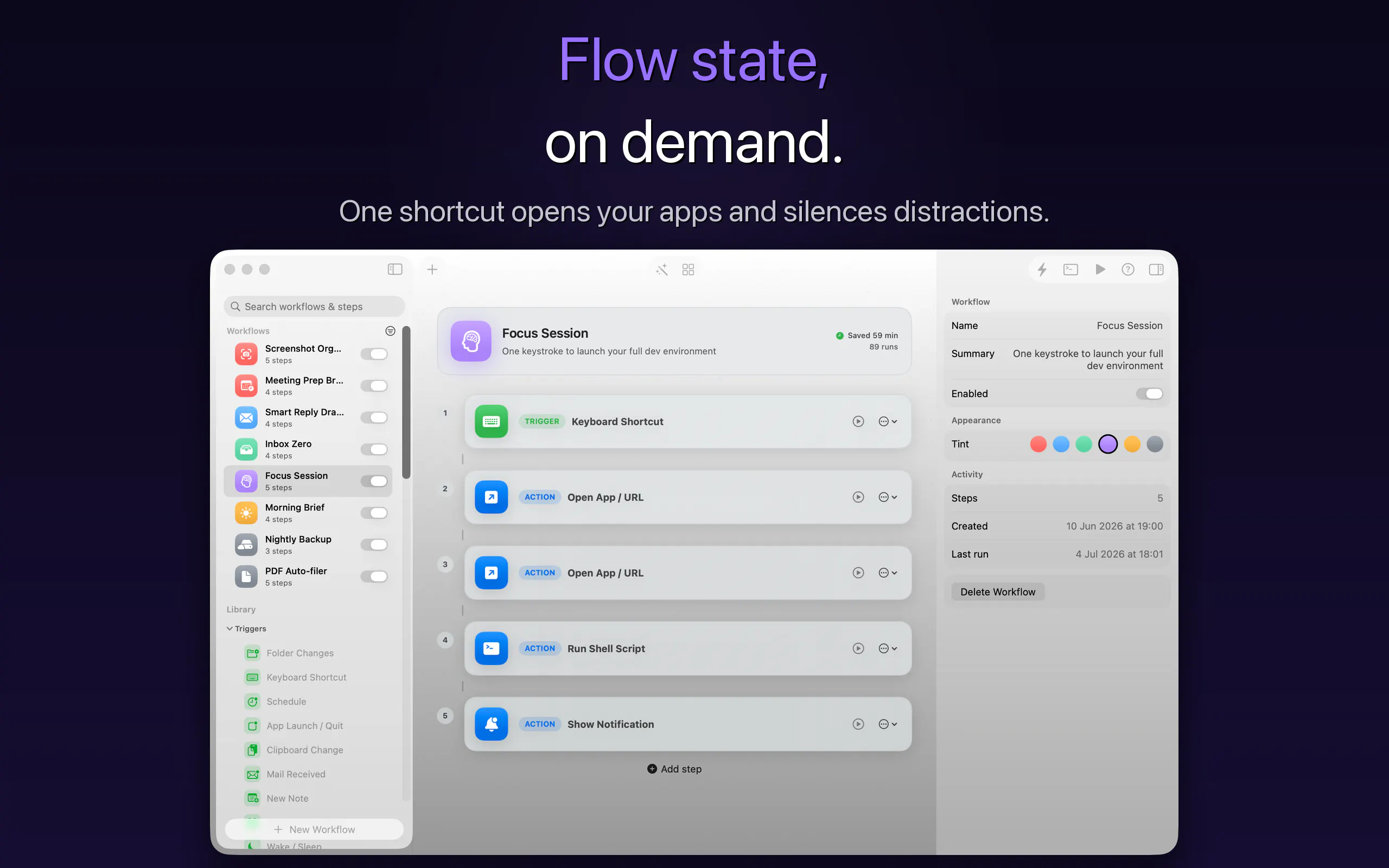Choose the purple tint swatch

click(x=1108, y=444)
